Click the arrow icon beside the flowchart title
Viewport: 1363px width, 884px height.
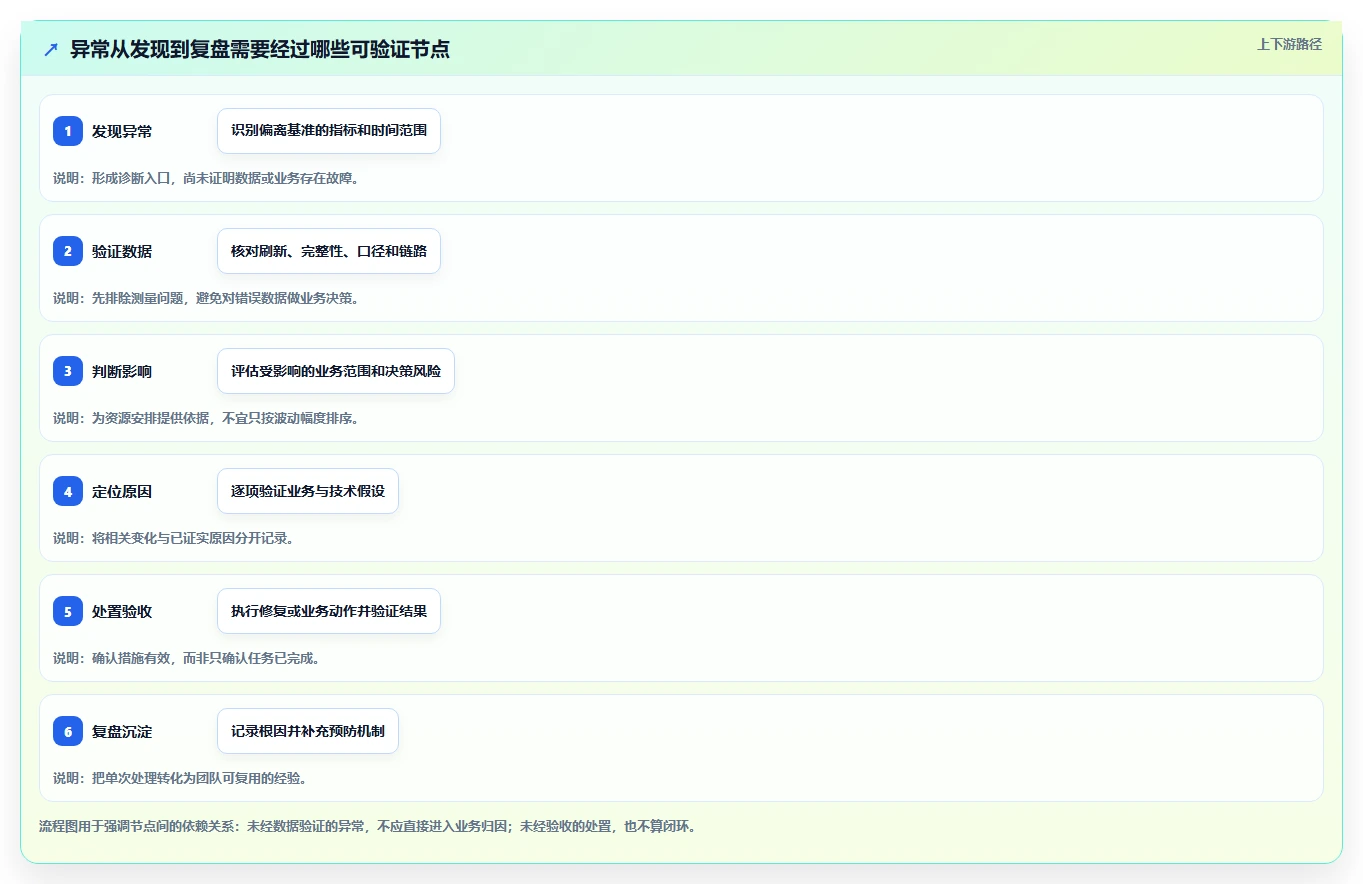(x=51, y=49)
